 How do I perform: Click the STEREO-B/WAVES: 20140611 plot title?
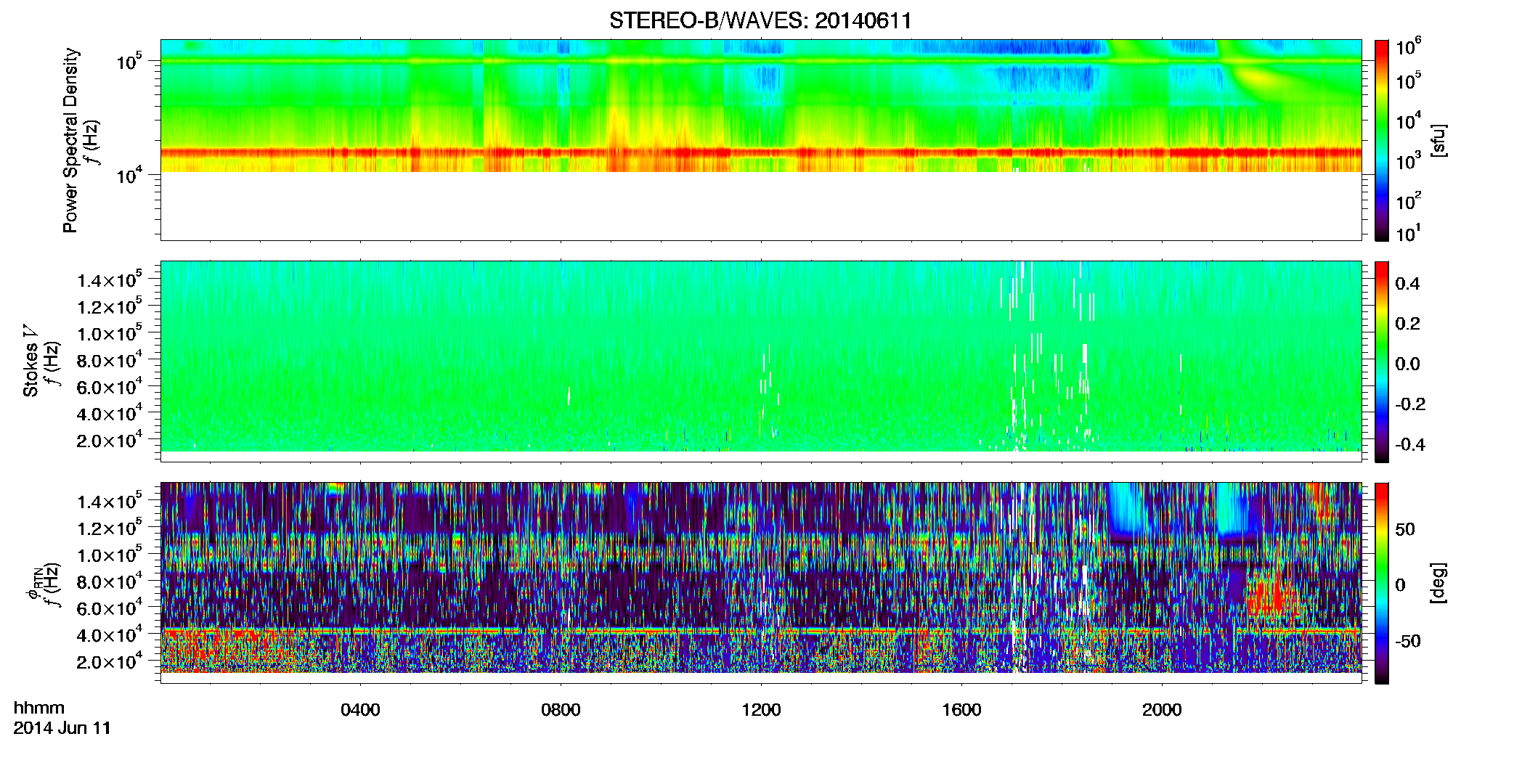tap(760, 20)
